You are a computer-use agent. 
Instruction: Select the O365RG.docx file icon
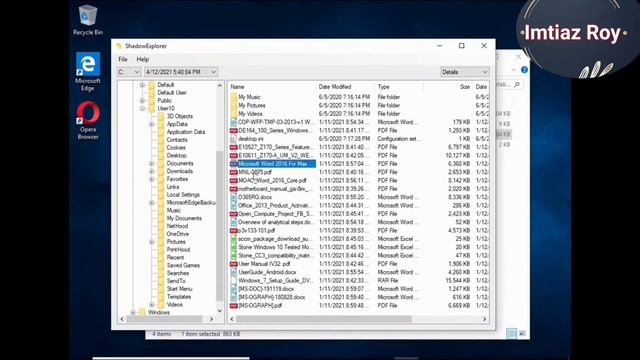click(x=233, y=197)
